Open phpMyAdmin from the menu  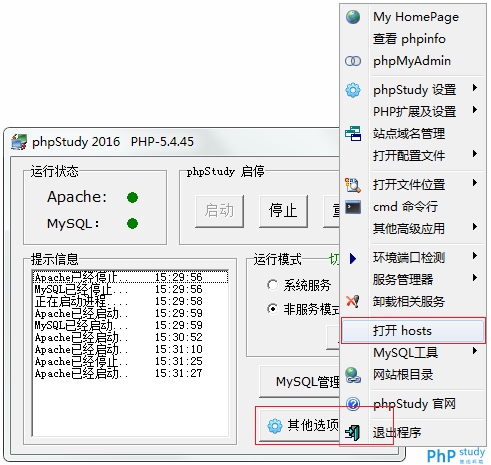pyautogui.click(x=413, y=61)
